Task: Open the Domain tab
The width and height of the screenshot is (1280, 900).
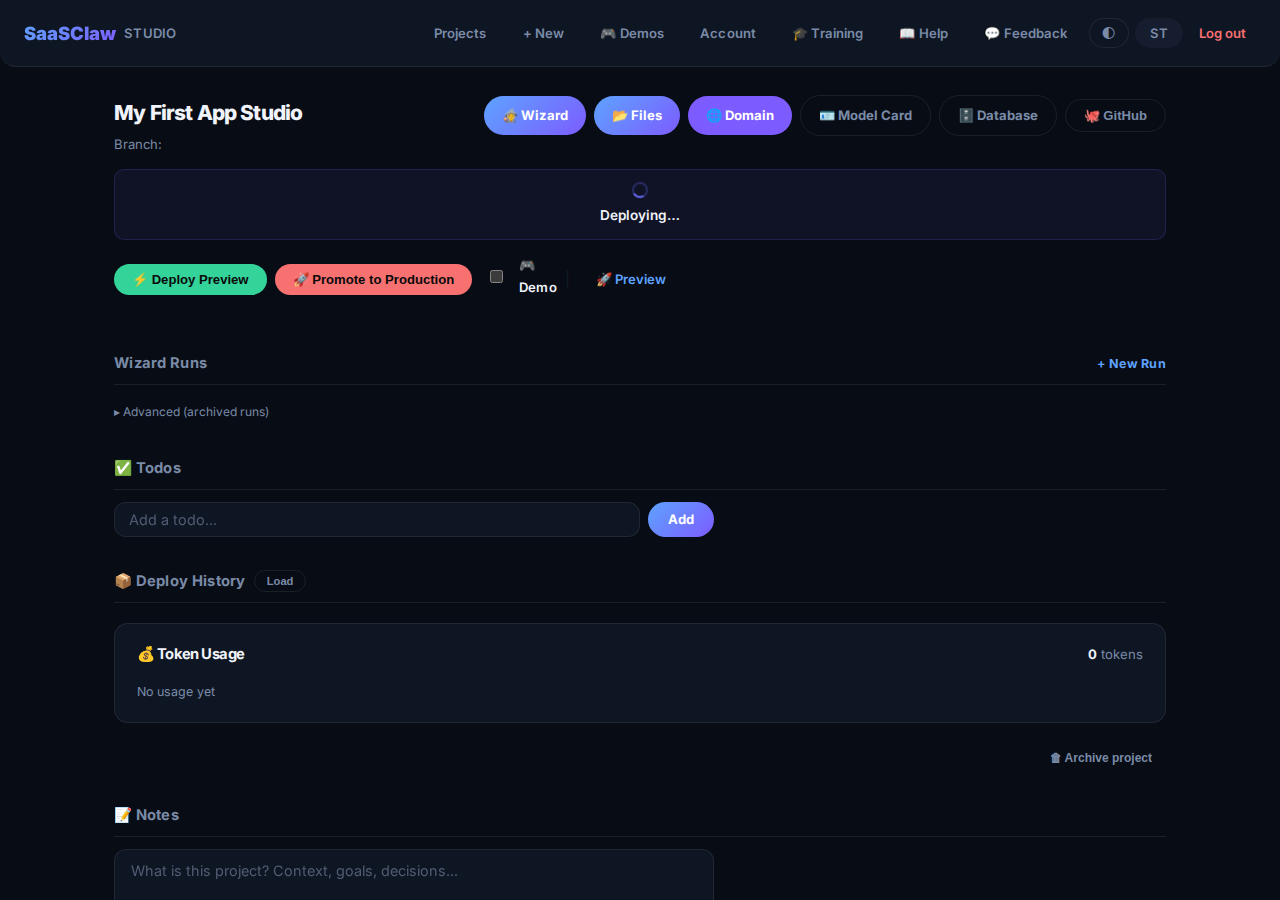Action: point(740,115)
